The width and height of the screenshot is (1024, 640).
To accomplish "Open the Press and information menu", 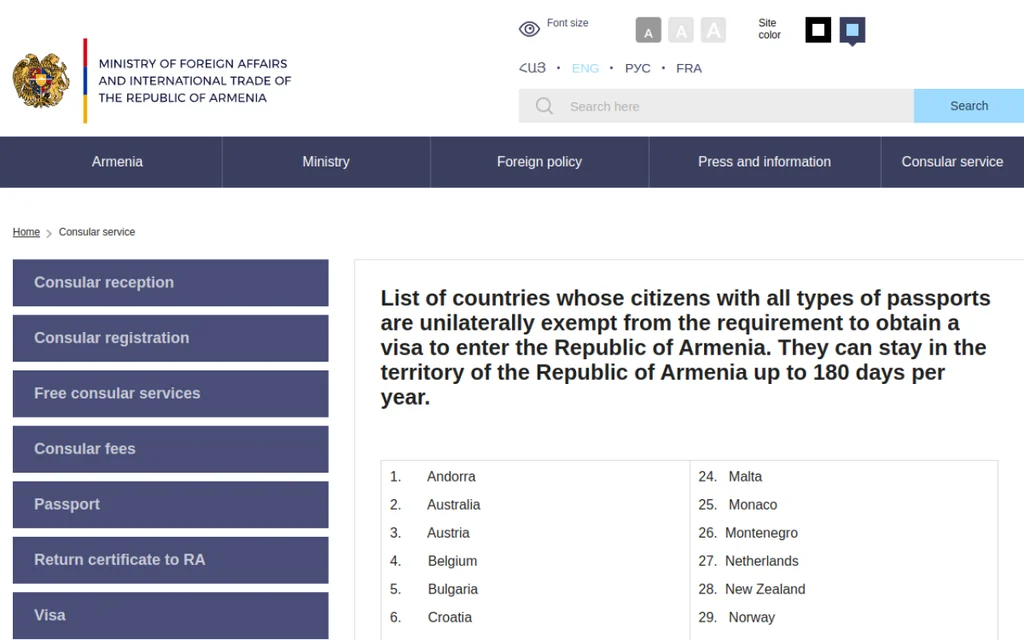I will (764, 162).
